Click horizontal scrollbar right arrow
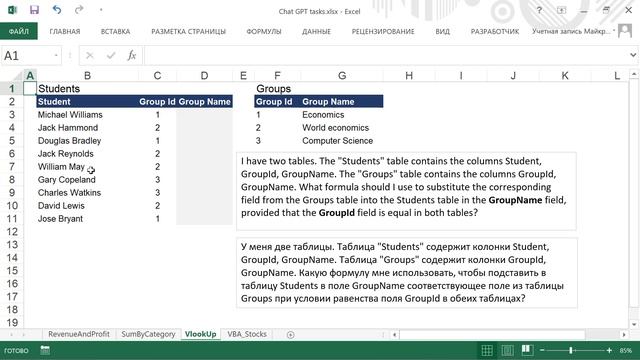 coord(624,335)
